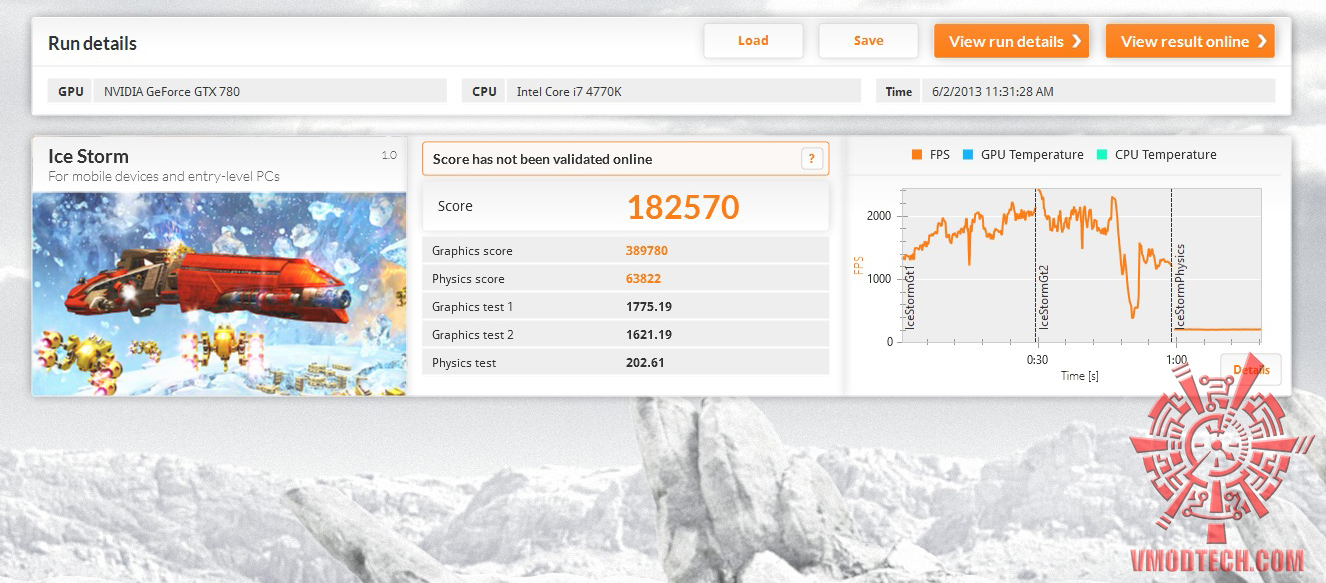Click the IceStormGt2 marker on the chart

(x=1044, y=298)
